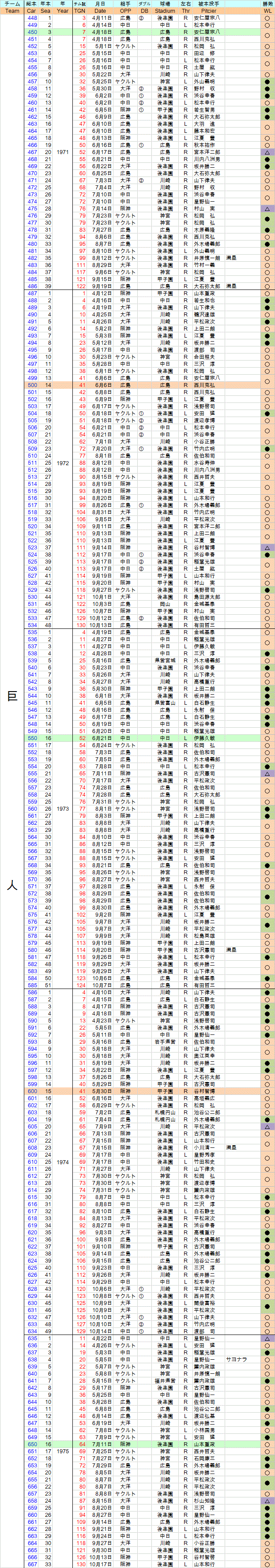This screenshot has width=275, height=1568.
Task: Click the "Thr" column header
Action: click(186, 11)
